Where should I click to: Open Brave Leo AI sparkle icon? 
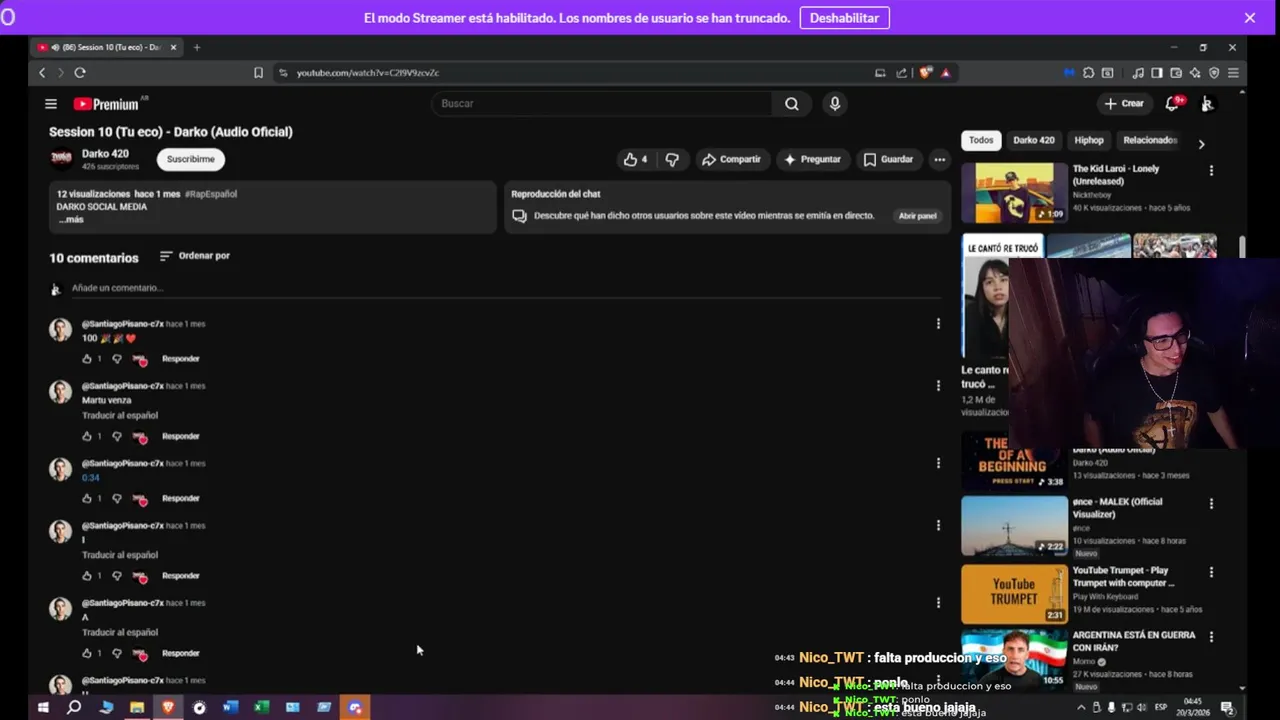coord(1195,73)
